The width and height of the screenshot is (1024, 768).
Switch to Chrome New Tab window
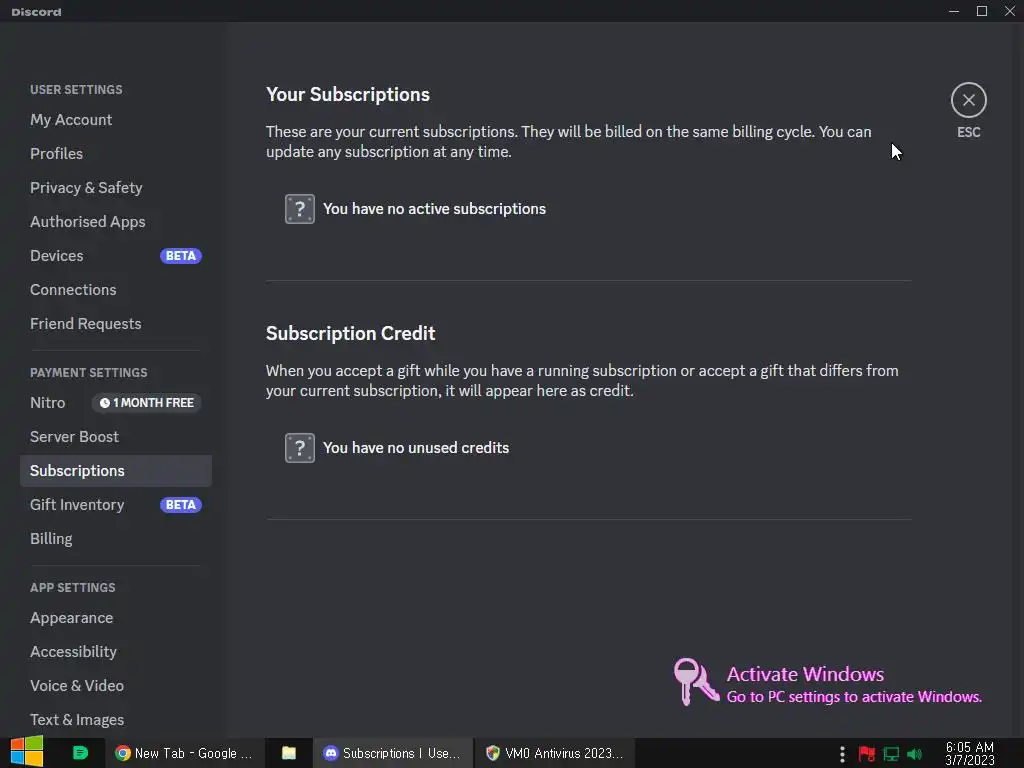tap(184, 753)
